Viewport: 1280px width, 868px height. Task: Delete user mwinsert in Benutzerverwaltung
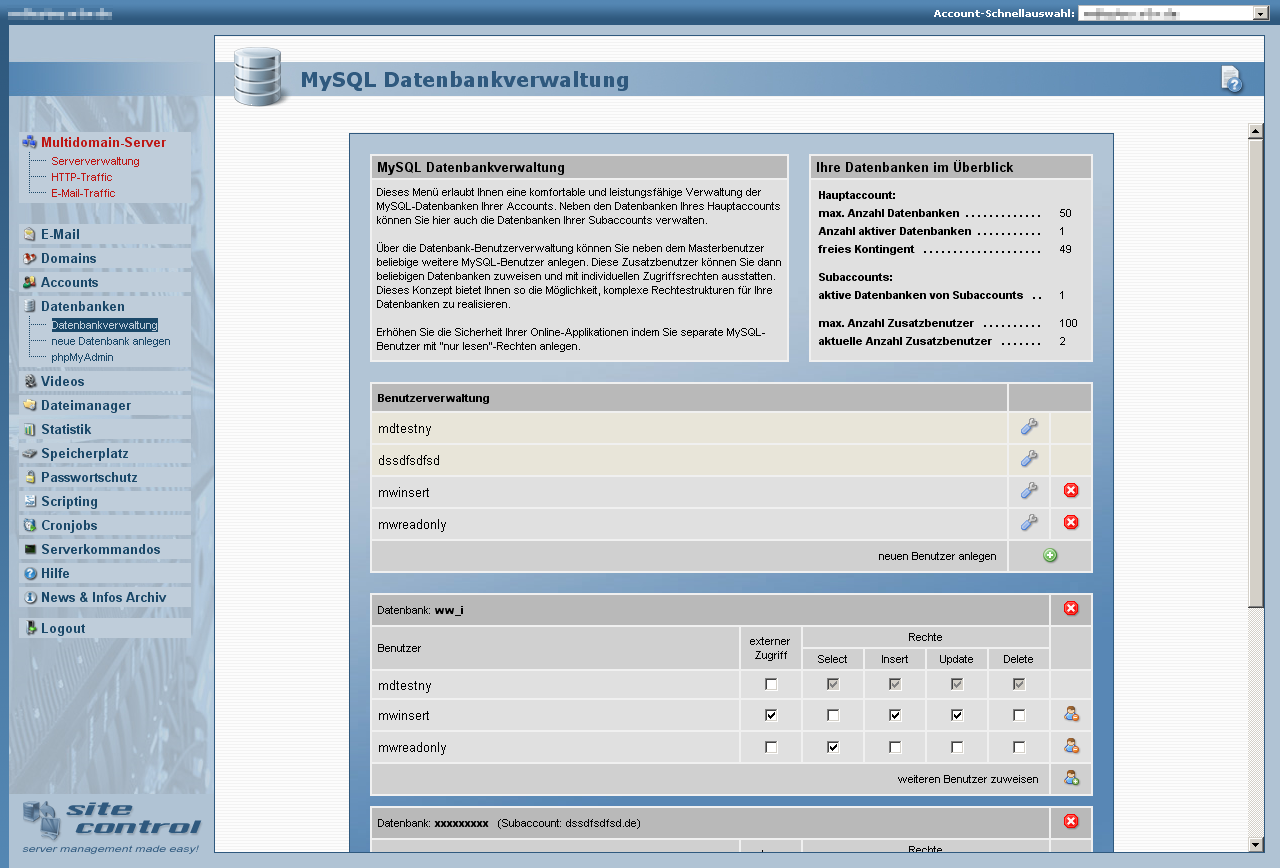pos(1071,490)
